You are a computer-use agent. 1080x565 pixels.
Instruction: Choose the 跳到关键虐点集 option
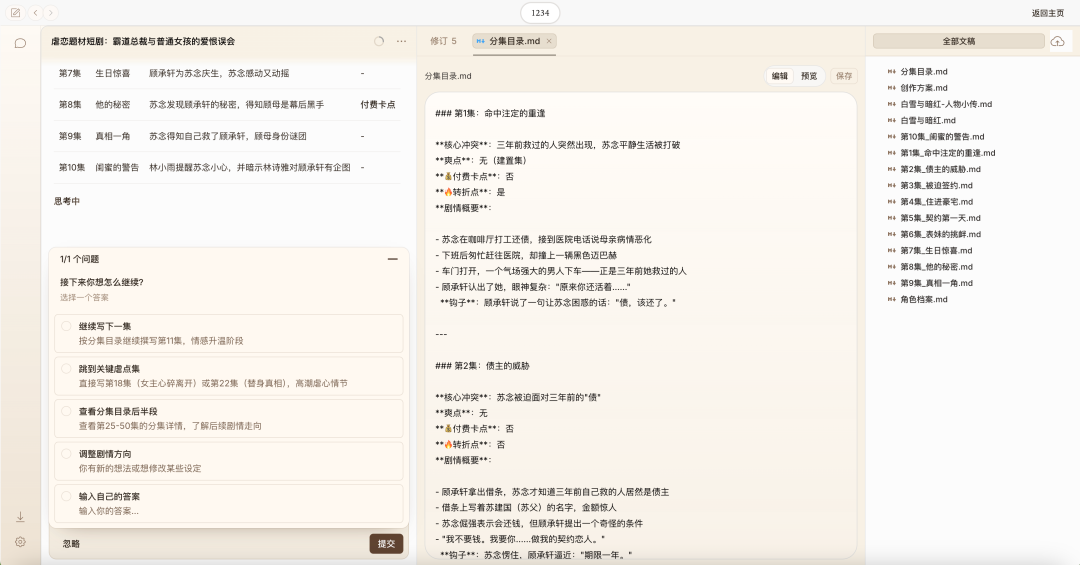click(x=66, y=368)
